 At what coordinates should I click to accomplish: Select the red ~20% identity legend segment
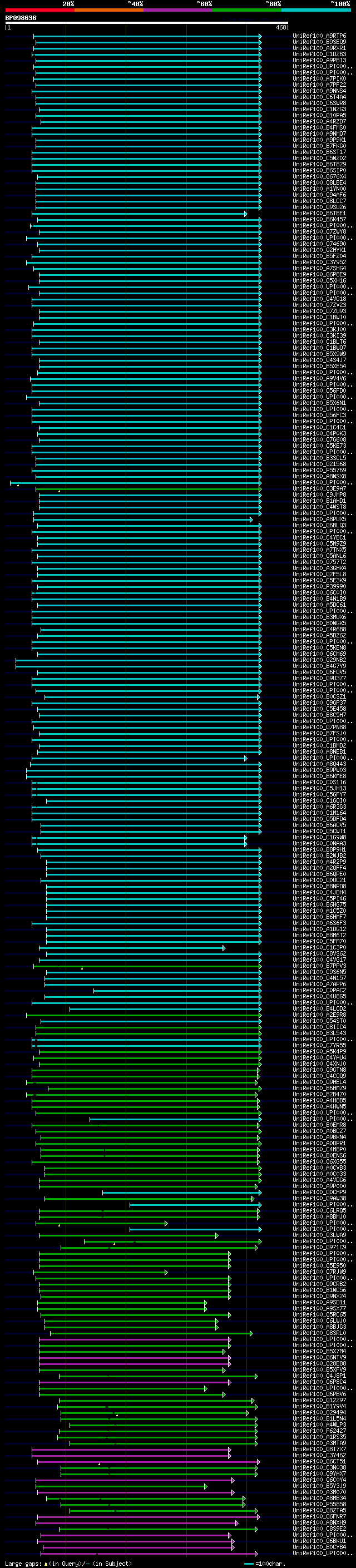(x=39, y=10)
